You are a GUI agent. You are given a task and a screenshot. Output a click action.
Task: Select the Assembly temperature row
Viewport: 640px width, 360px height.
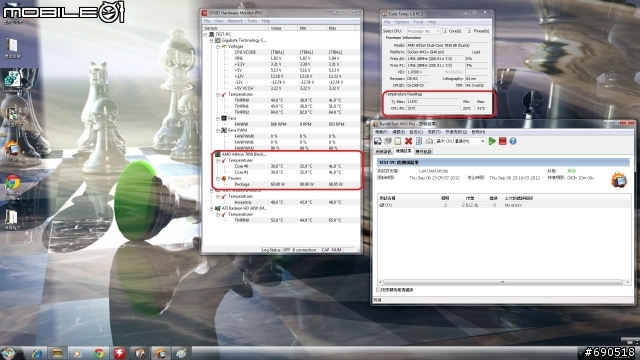[282, 202]
